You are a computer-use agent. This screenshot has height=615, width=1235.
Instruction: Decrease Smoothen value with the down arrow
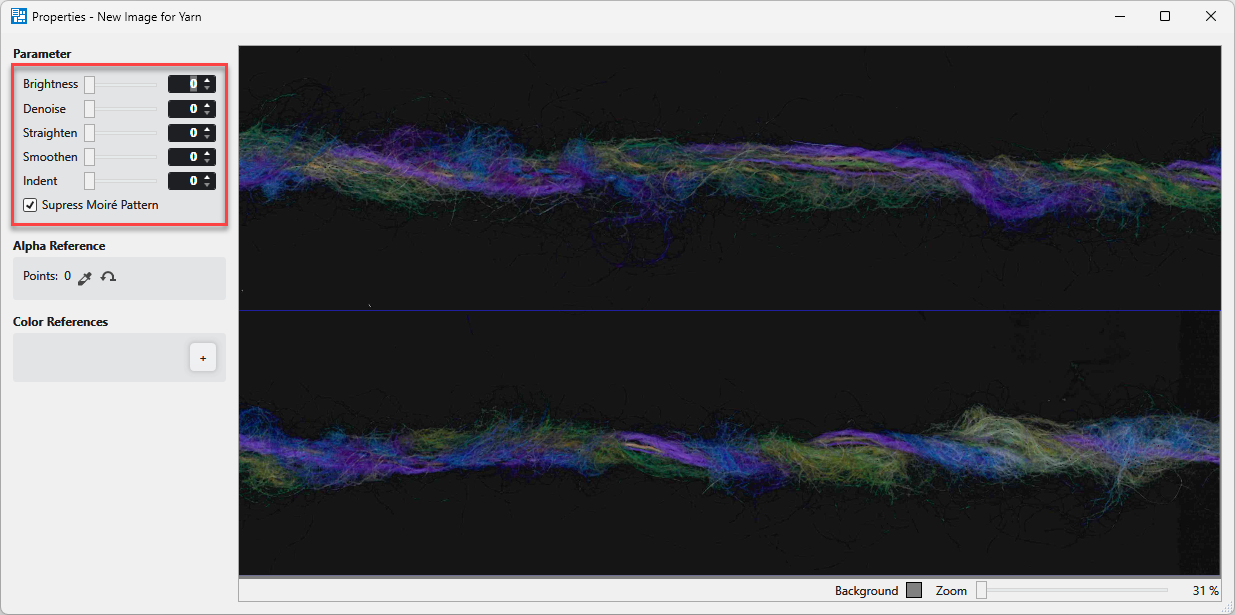[207, 161]
